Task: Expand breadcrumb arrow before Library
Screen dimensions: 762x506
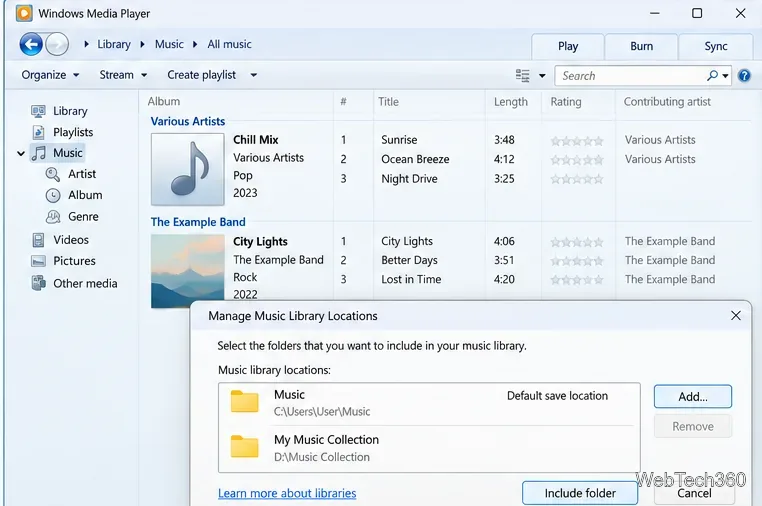Action: click(x=87, y=44)
